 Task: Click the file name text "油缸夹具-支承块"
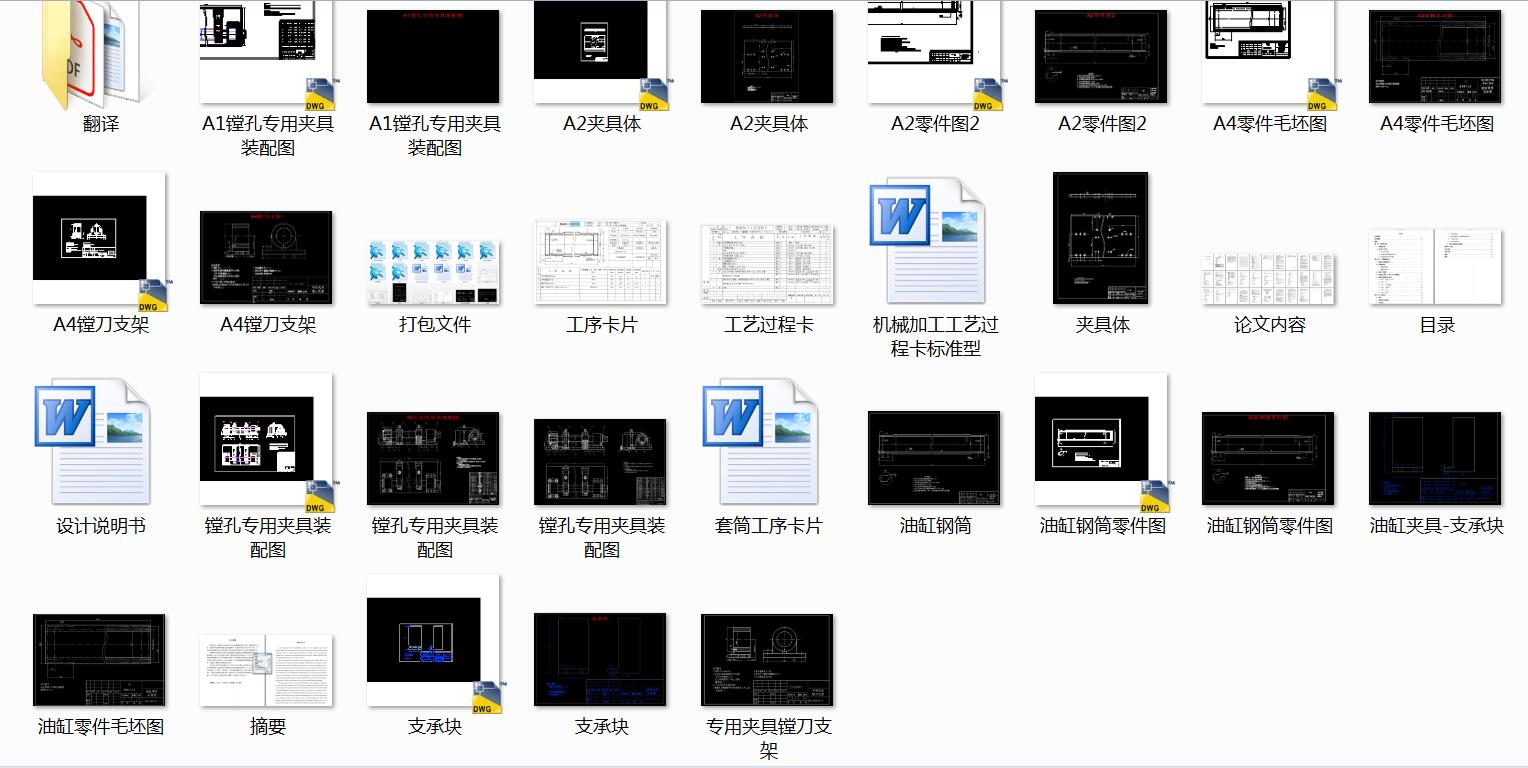pyautogui.click(x=1436, y=526)
